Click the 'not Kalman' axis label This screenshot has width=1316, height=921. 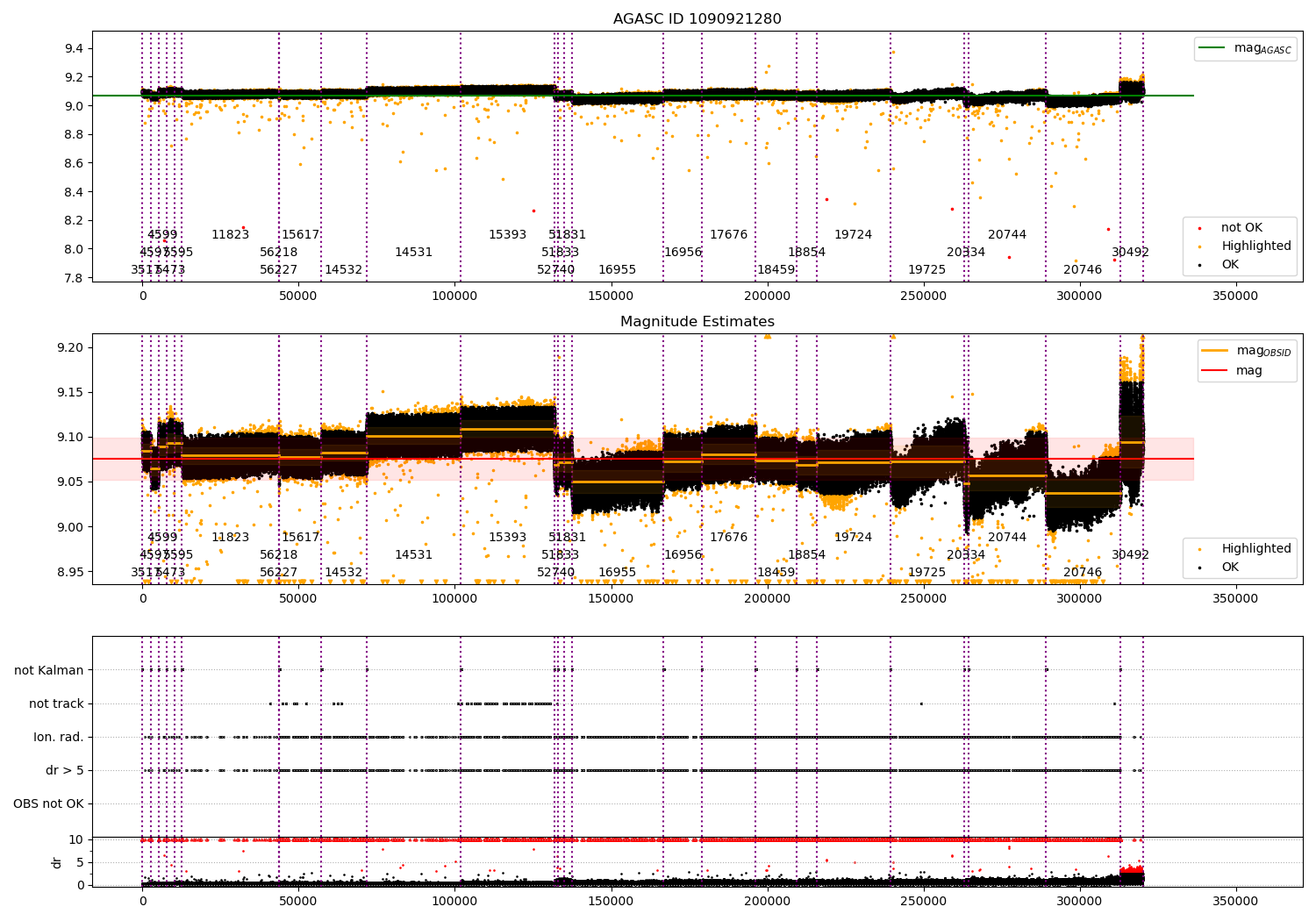click(49, 670)
